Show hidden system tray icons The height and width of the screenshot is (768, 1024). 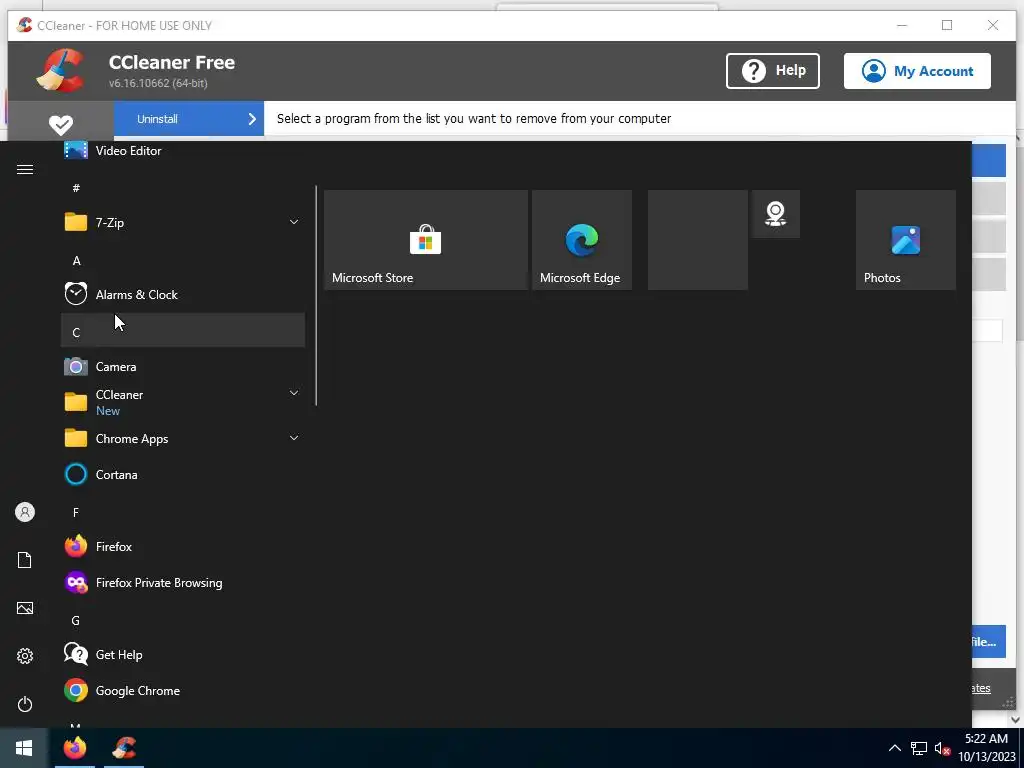pos(895,748)
